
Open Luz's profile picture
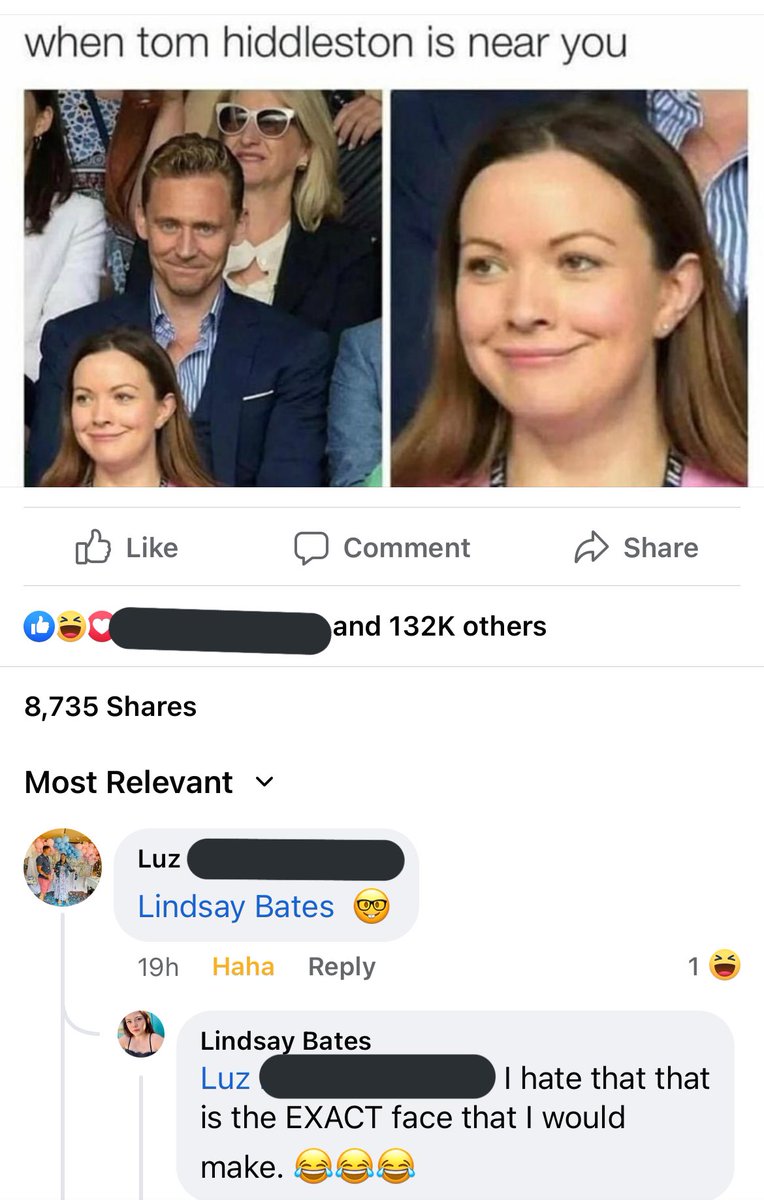click(63, 867)
